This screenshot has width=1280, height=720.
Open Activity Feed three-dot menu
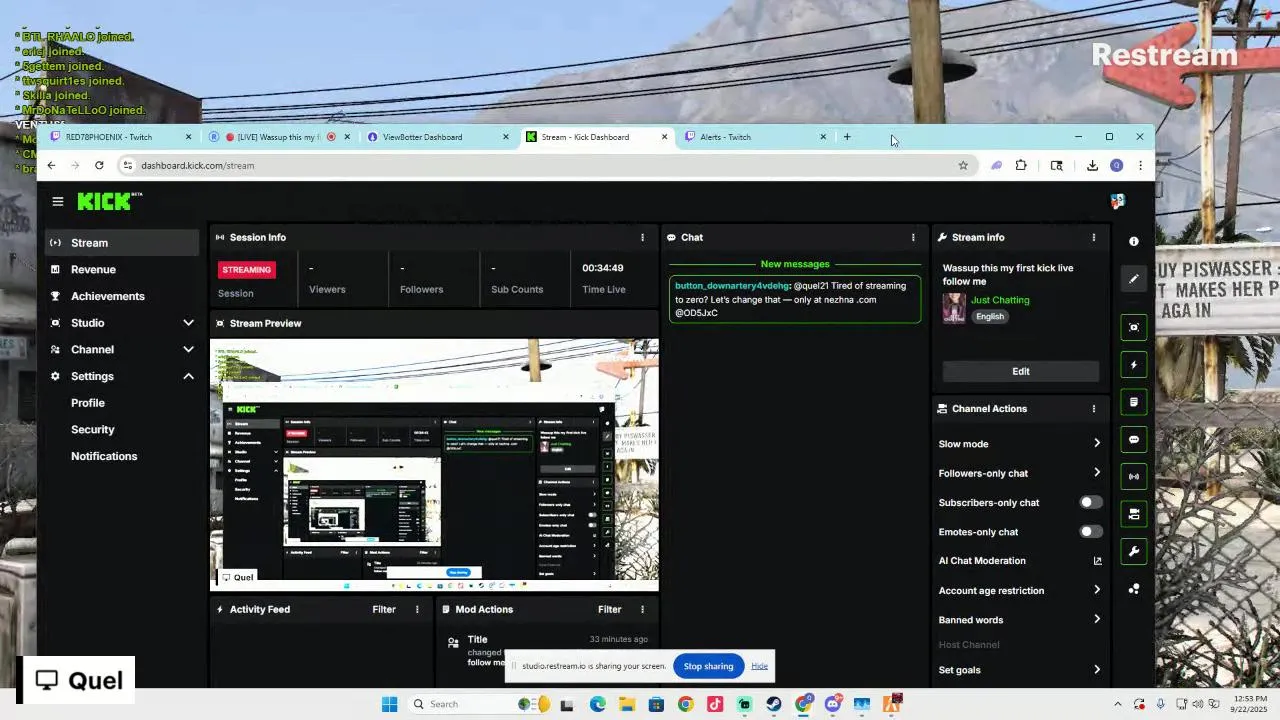(417, 609)
